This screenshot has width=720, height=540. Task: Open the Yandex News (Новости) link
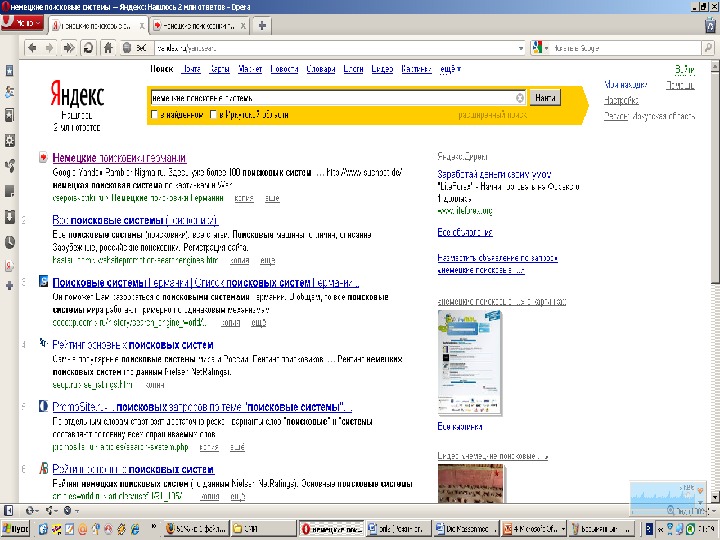point(284,69)
